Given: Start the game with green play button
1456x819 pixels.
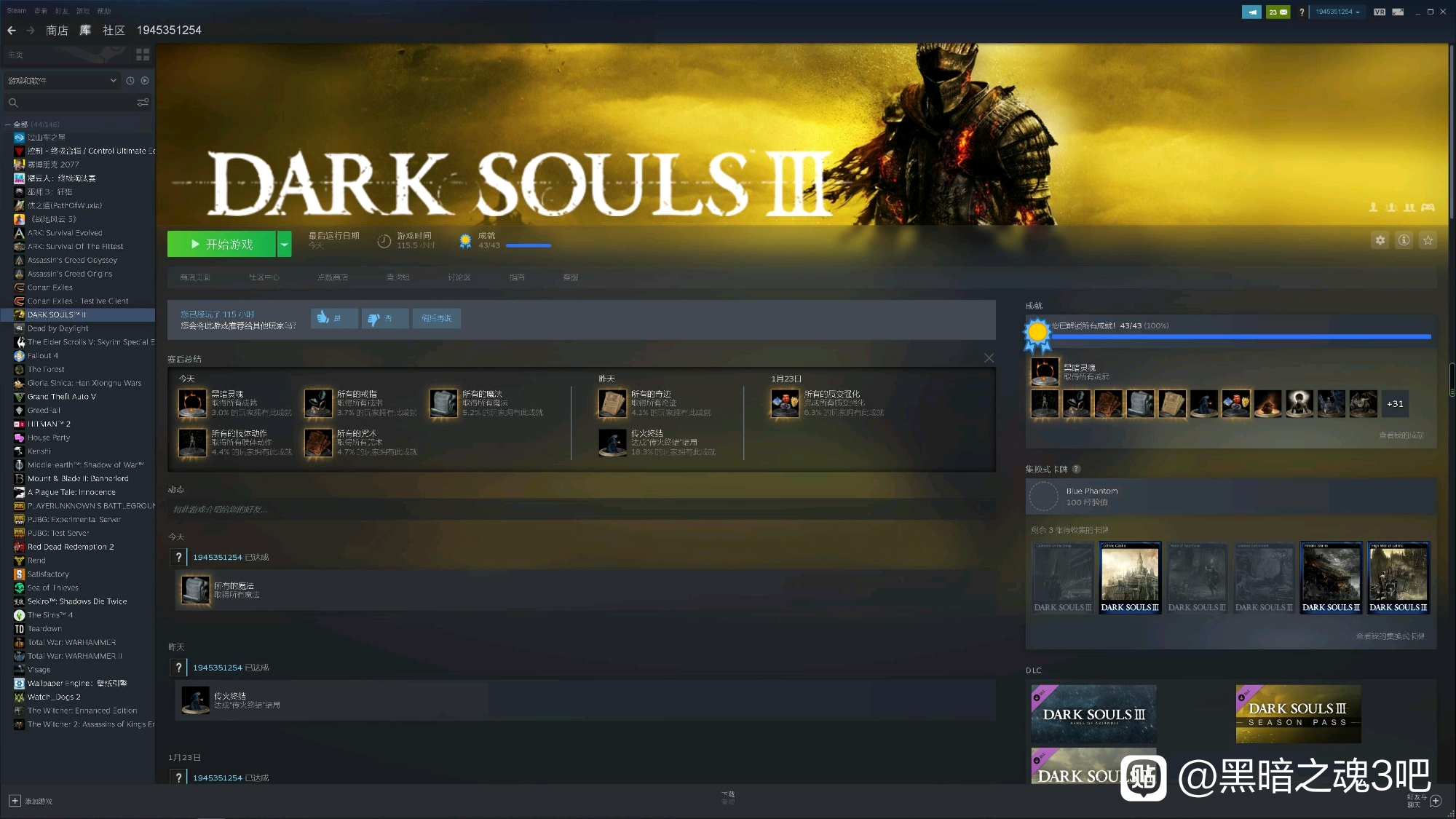Looking at the screenshot, I should [221, 244].
